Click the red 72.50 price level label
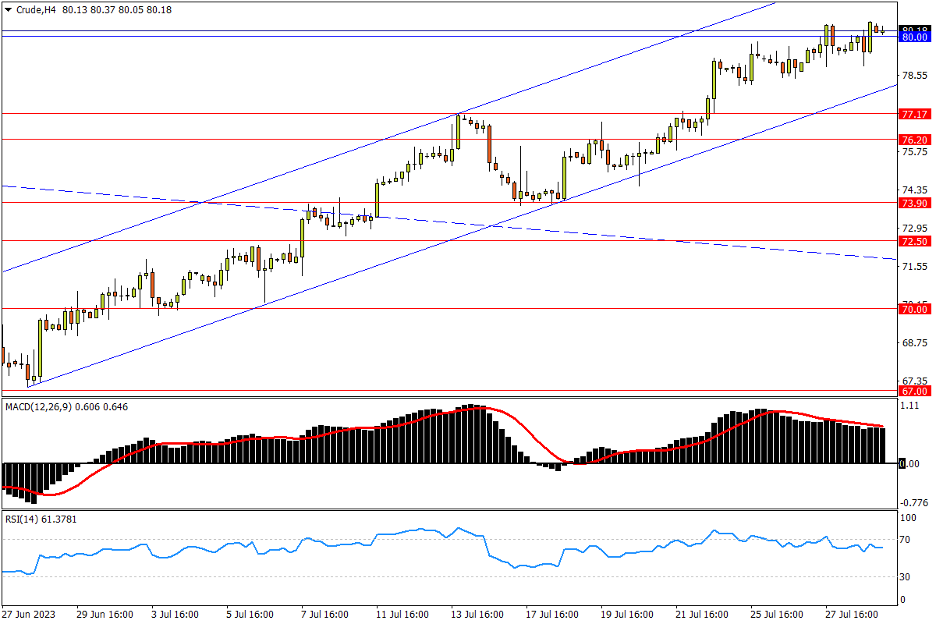This screenshot has height=624, width=936. 914,241
